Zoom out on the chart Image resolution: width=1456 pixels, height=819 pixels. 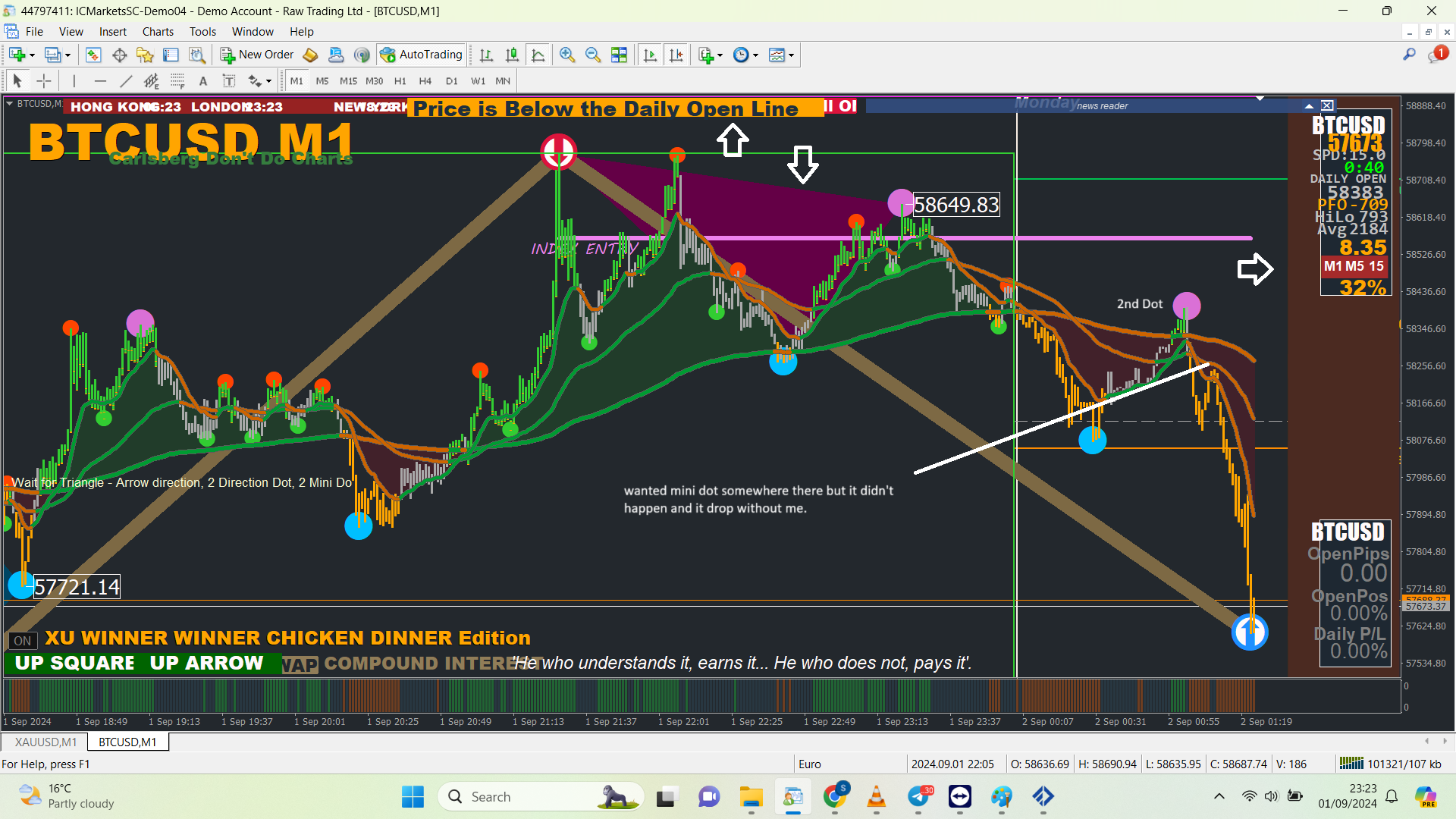[592, 55]
